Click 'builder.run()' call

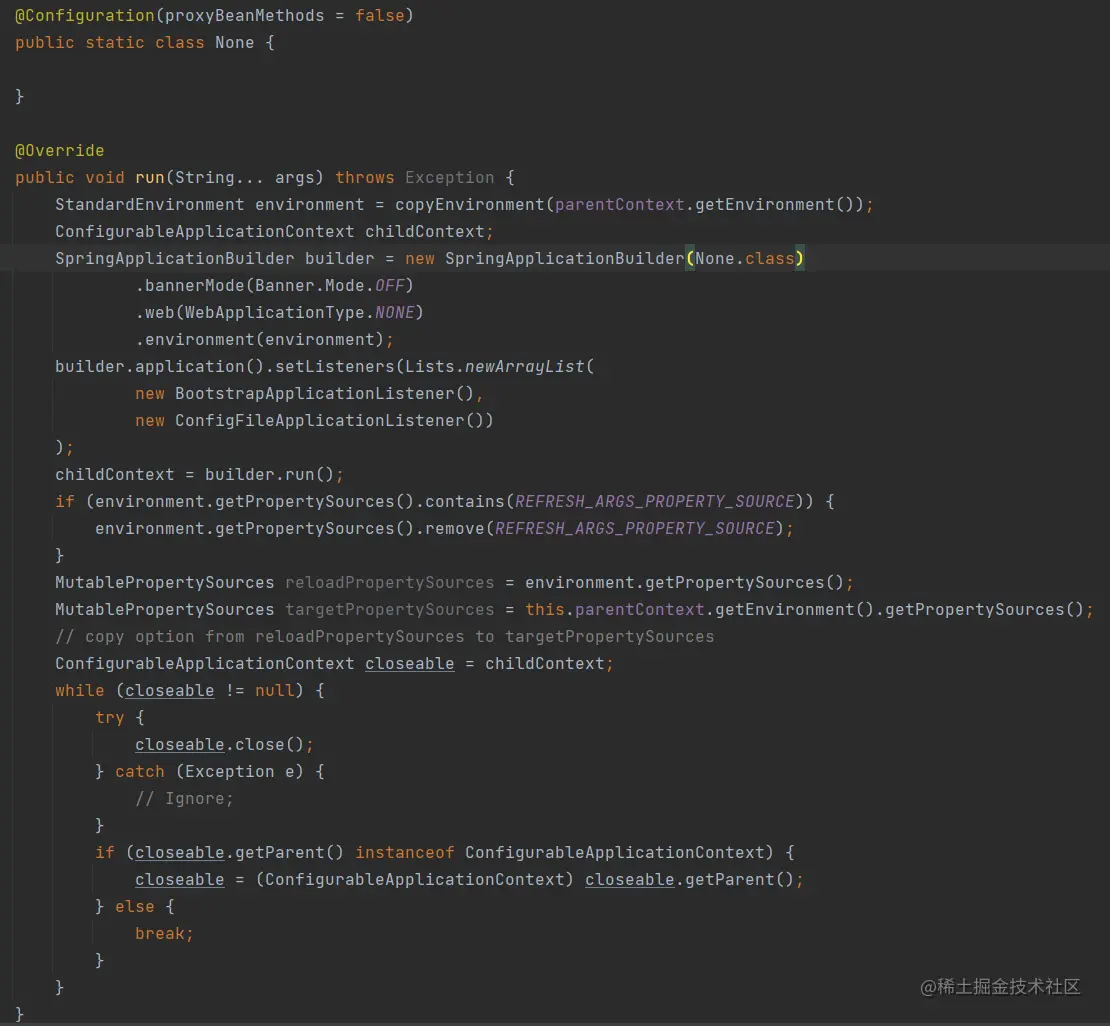coord(269,474)
